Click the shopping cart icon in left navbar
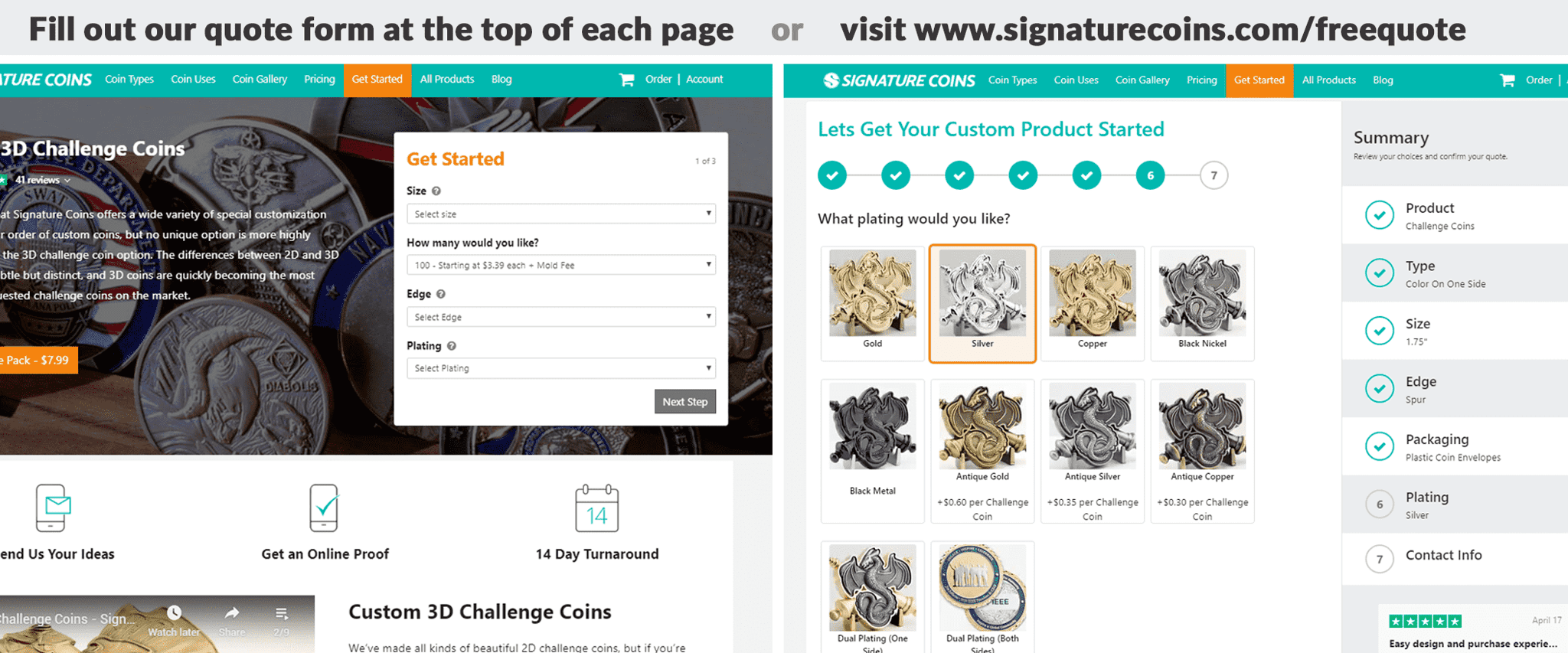 [626, 80]
